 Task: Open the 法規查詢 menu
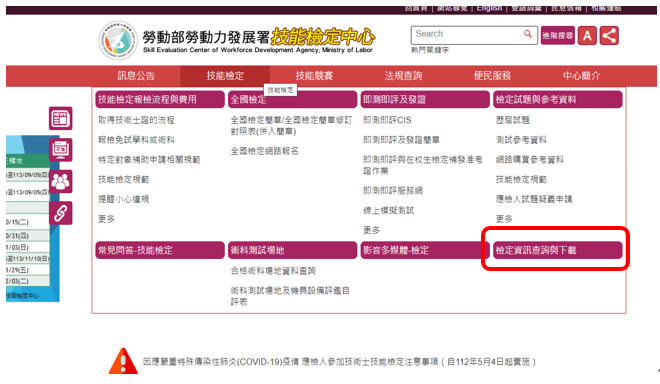[403, 76]
